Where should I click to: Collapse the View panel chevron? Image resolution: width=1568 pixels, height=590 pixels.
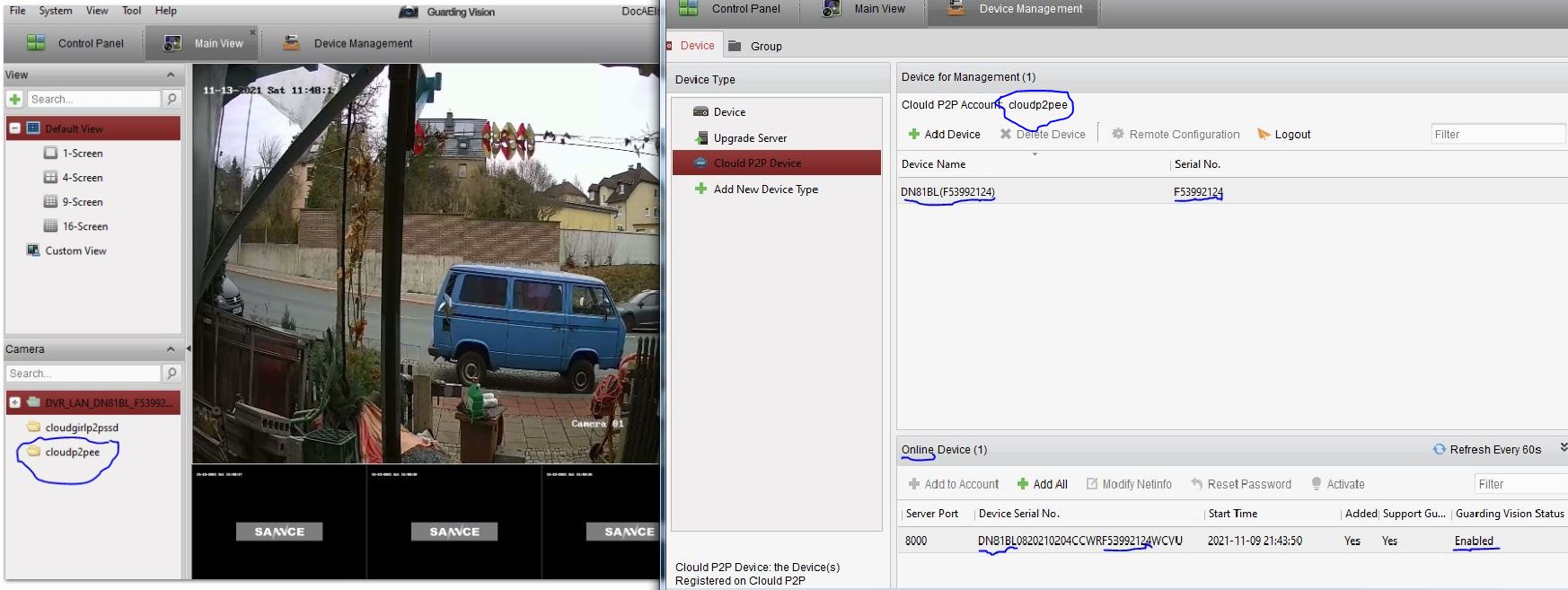[x=171, y=75]
